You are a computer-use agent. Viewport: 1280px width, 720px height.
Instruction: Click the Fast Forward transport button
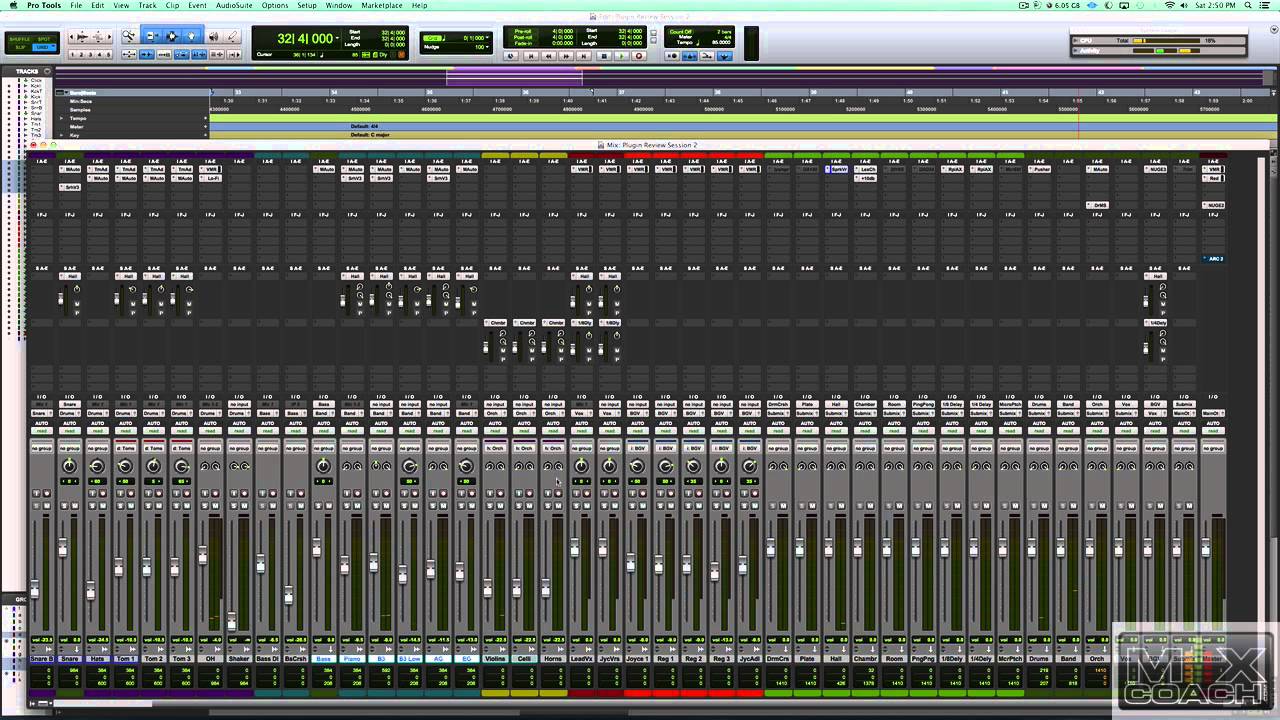(566, 56)
